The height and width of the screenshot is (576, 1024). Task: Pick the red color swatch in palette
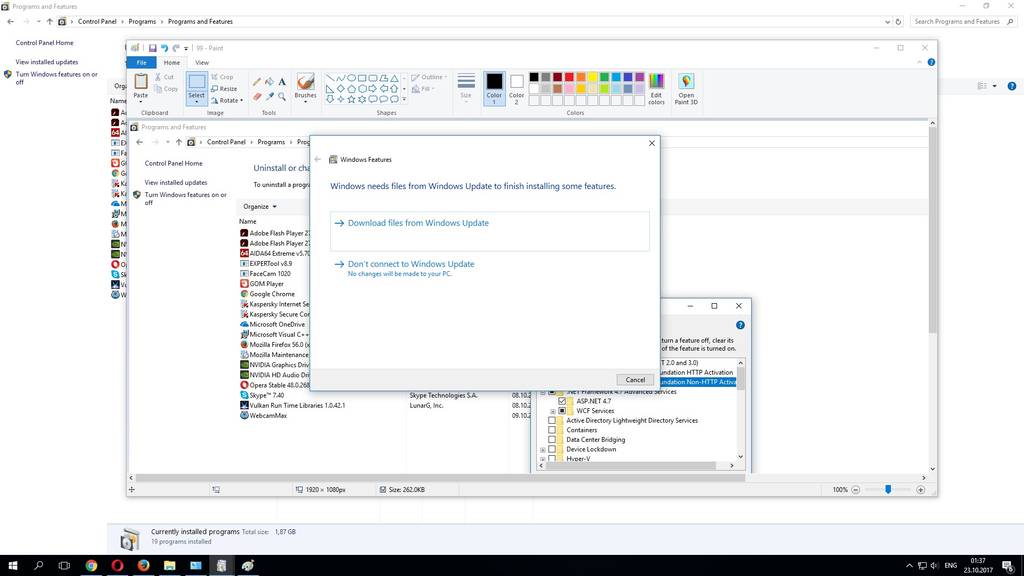coord(570,77)
